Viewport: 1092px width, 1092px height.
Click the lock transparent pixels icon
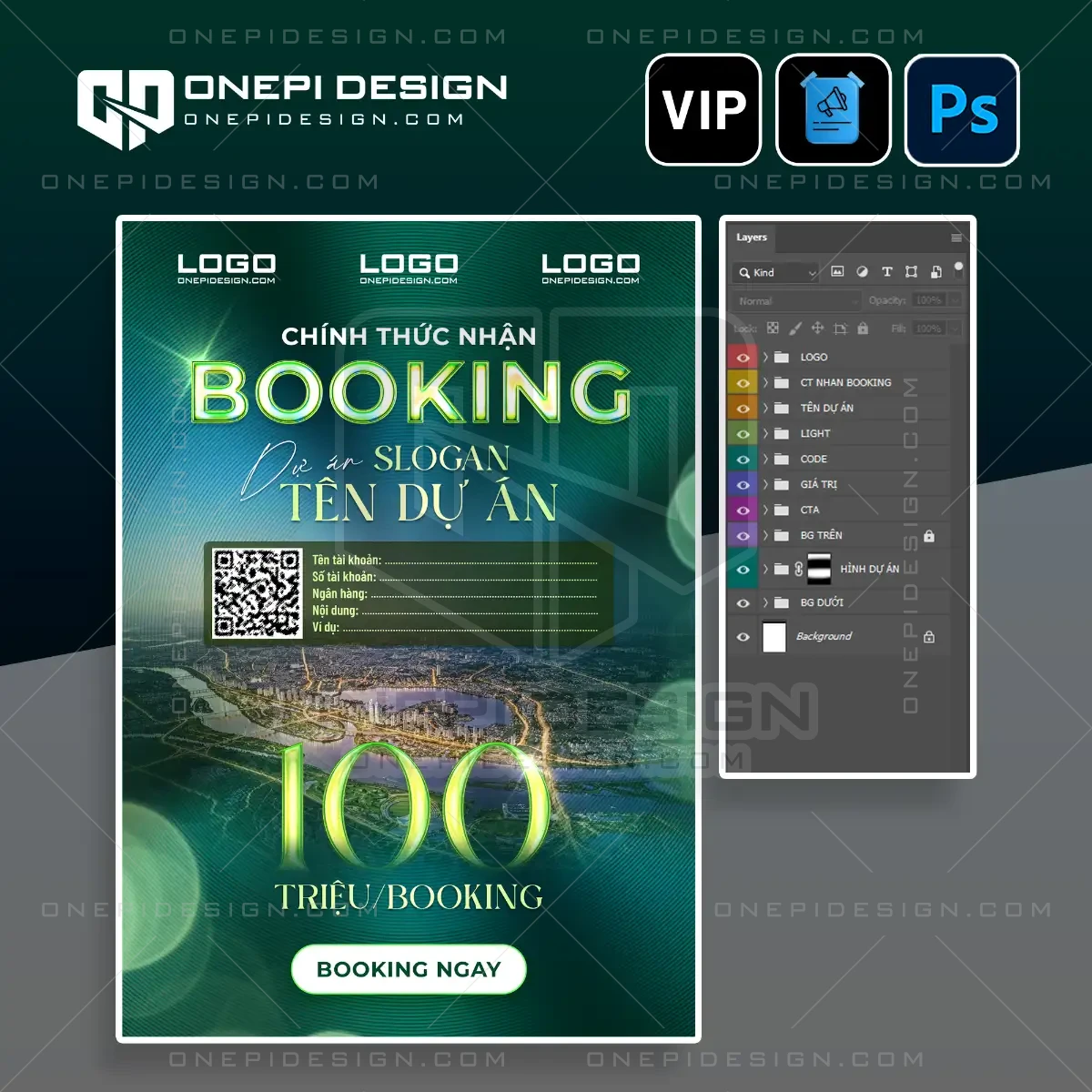click(773, 329)
